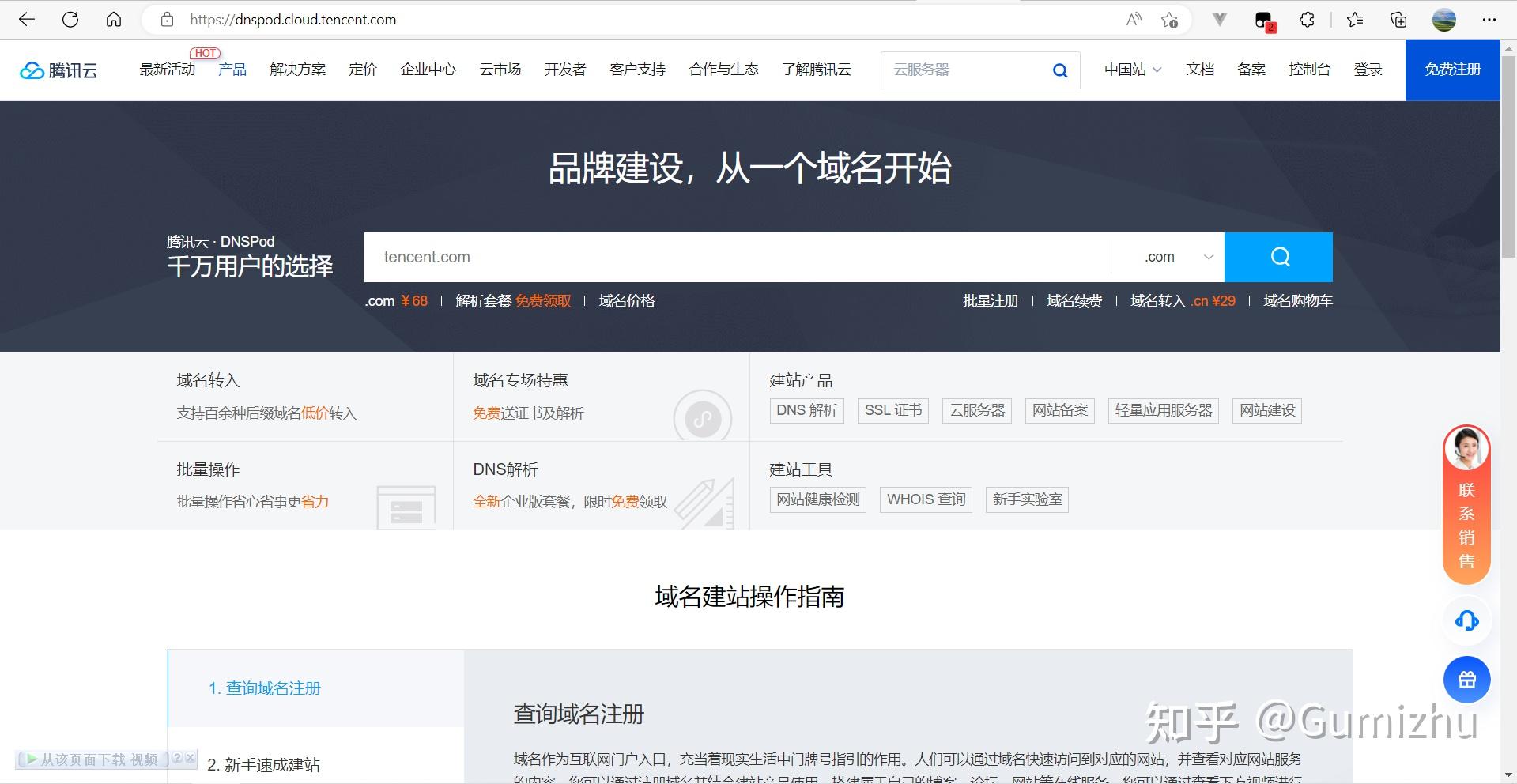Screen dimensions: 1517x784
Task: Open the Collections icon in the toolbar
Action: pos(1398,19)
